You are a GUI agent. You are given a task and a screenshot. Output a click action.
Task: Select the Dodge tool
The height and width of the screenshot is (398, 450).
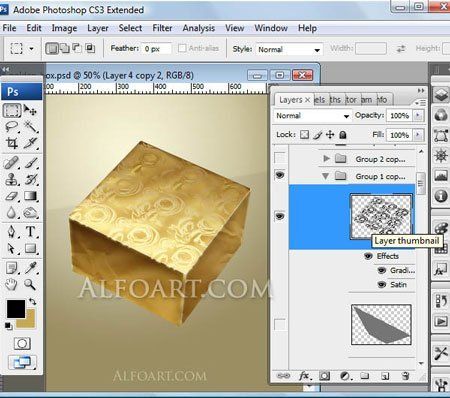click(x=30, y=212)
